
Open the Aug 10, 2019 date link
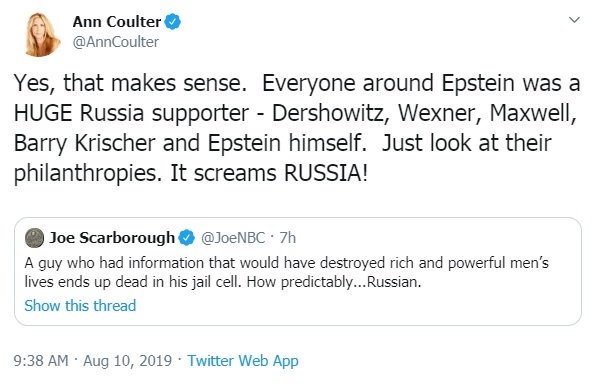point(127,361)
